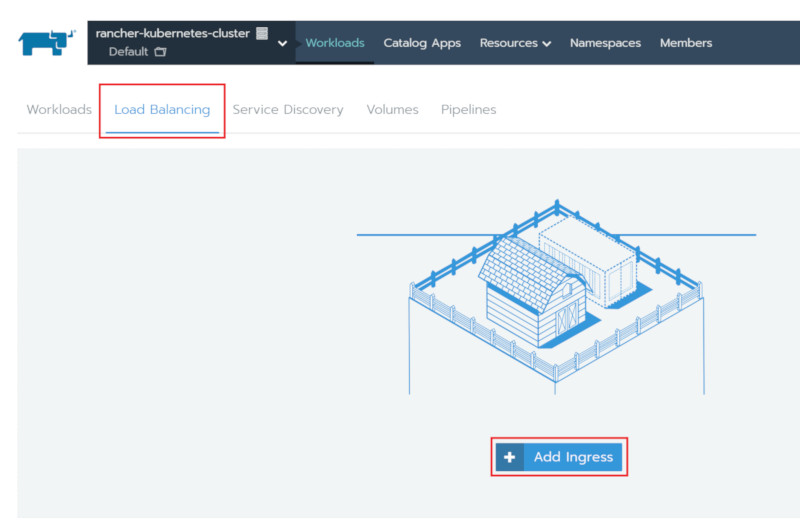Switch to the Workloads sub-tab

[x=59, y=109]
